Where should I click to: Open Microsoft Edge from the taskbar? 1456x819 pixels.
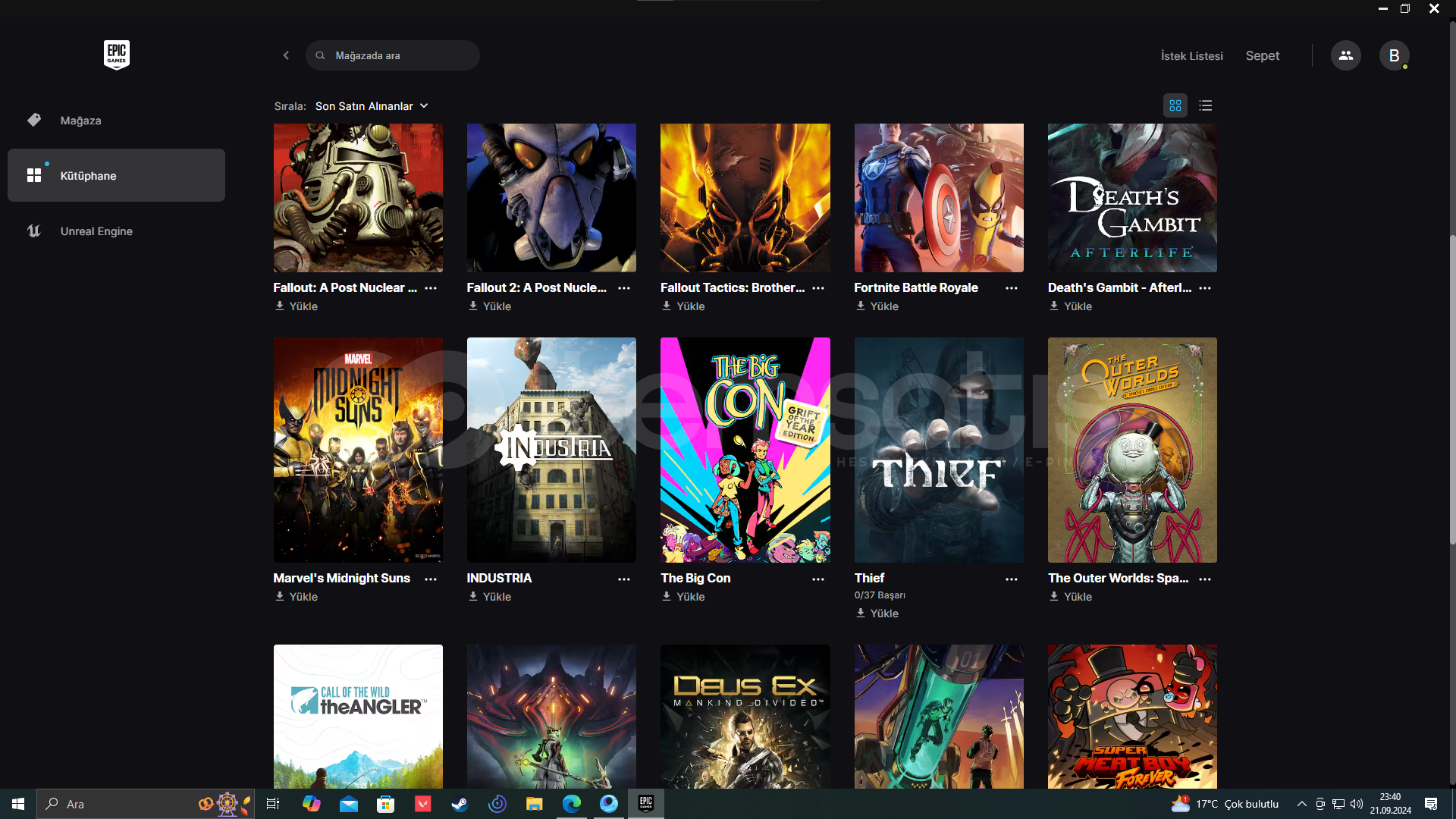click(572, 804)
